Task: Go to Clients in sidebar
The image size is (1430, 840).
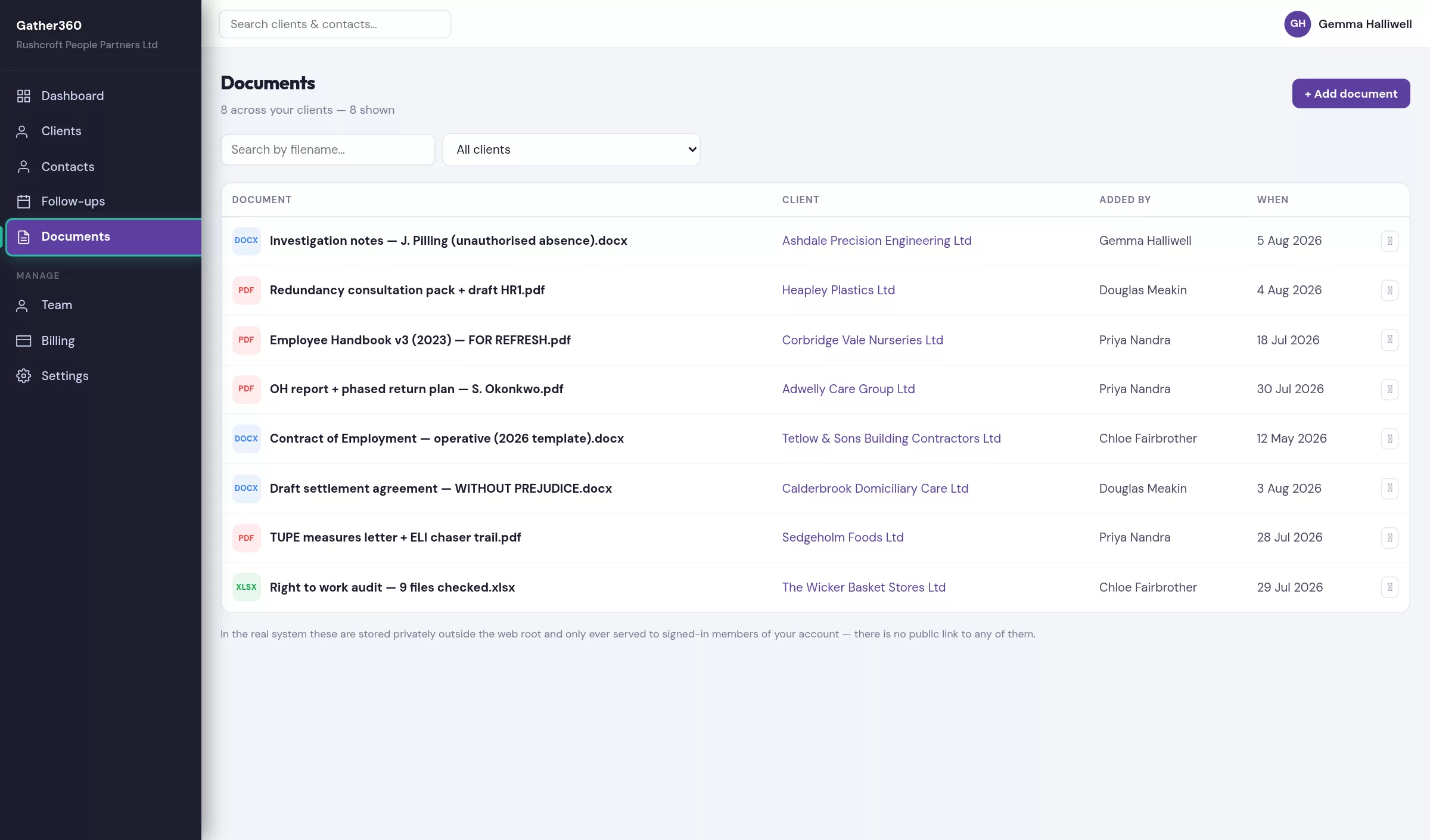Action: pyautogui.click(x=101, y=131)
